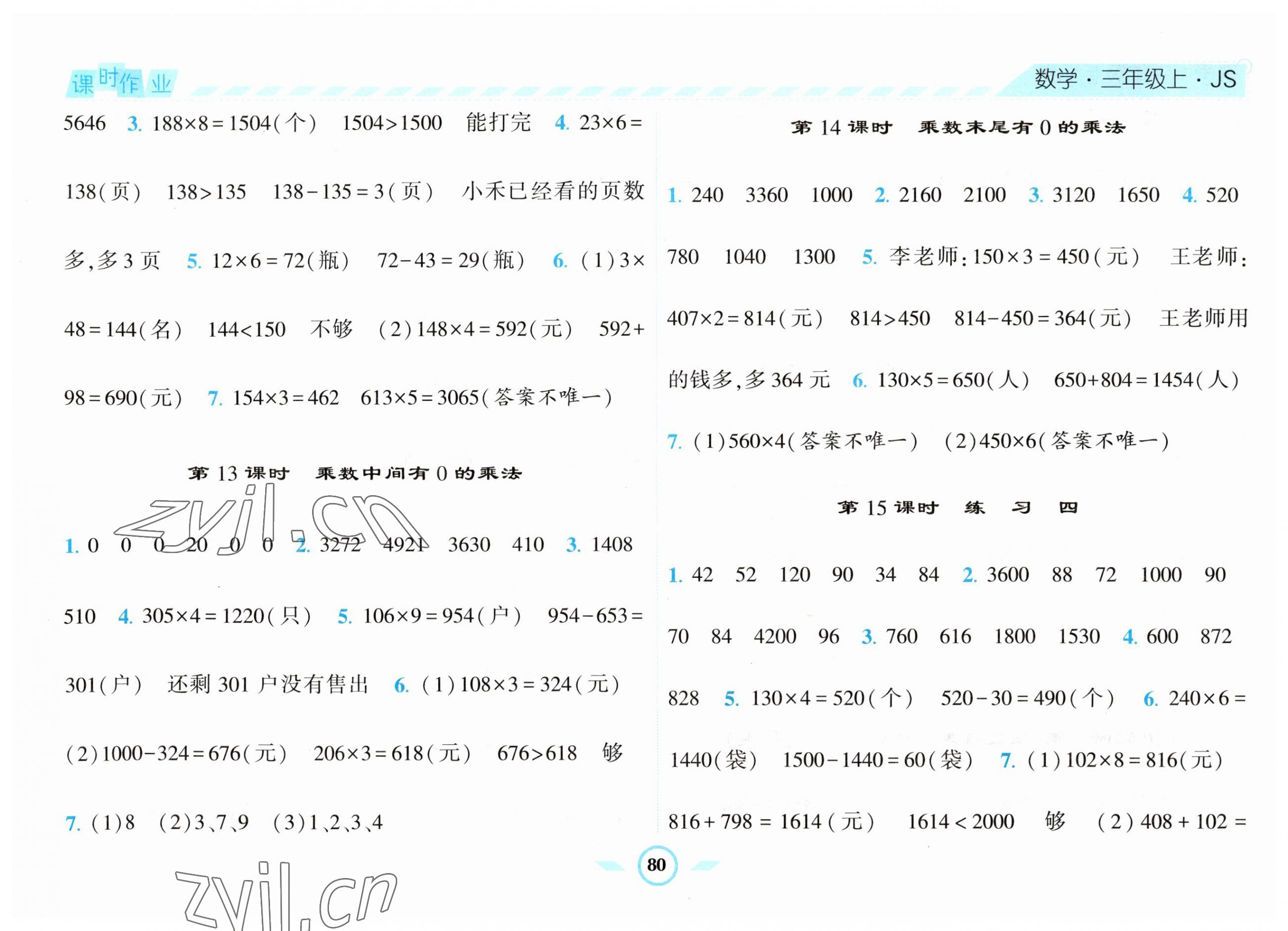The width and height of the screenshot is (1288, 931).
Task: Click the answer '3600' in lesson 15
Action: 1008,575
